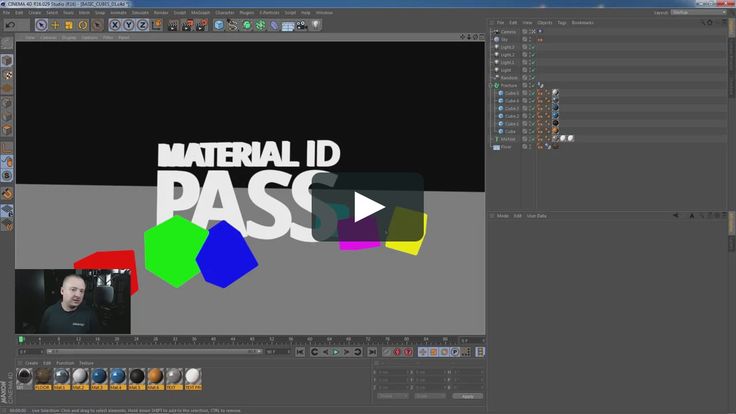
Task: Click the green generator object icon
Action: click(246, 25)
